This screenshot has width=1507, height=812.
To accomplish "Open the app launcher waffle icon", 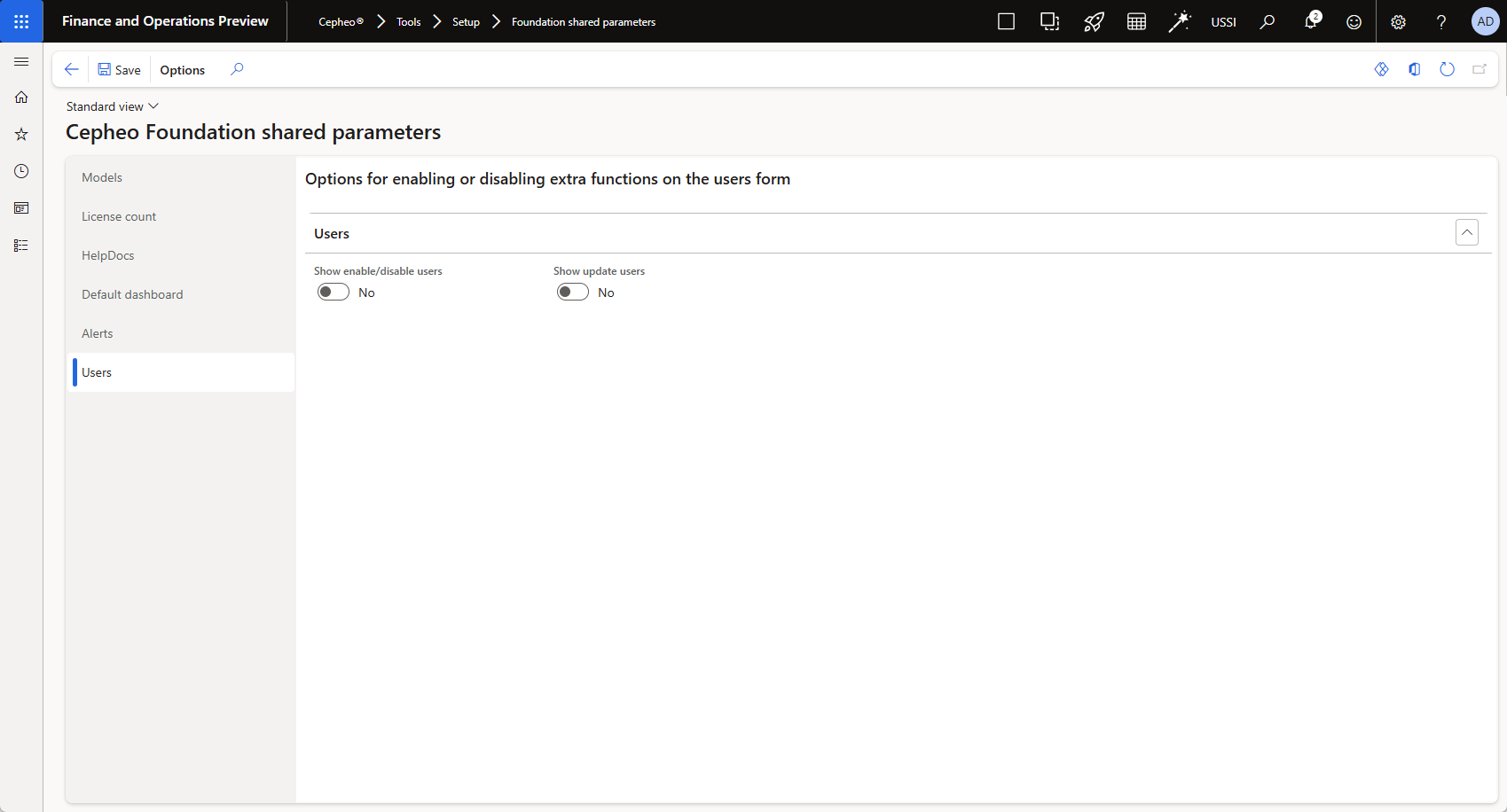I will click(x=21, y=21).
